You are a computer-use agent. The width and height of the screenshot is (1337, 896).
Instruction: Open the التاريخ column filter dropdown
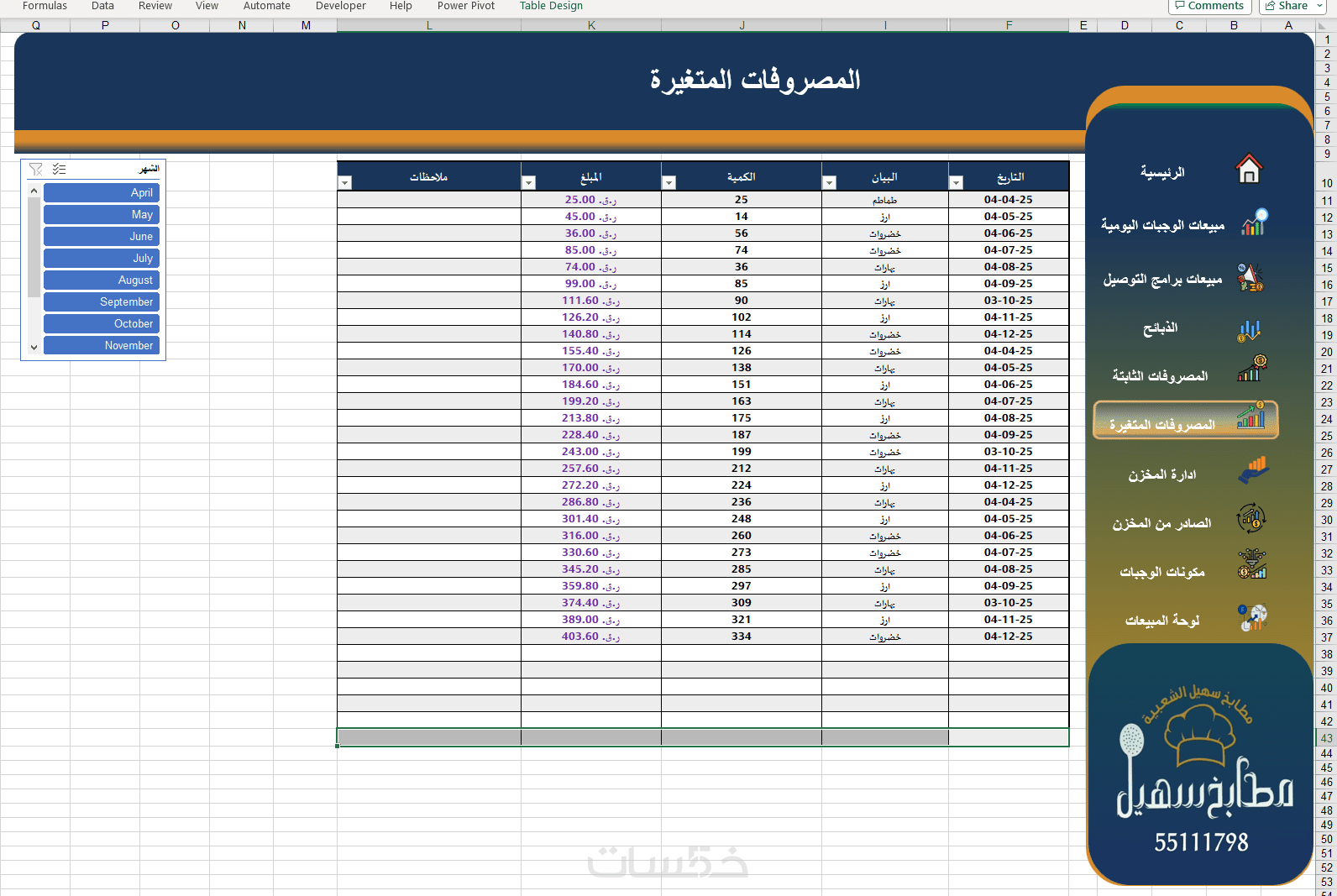(956, 182)
